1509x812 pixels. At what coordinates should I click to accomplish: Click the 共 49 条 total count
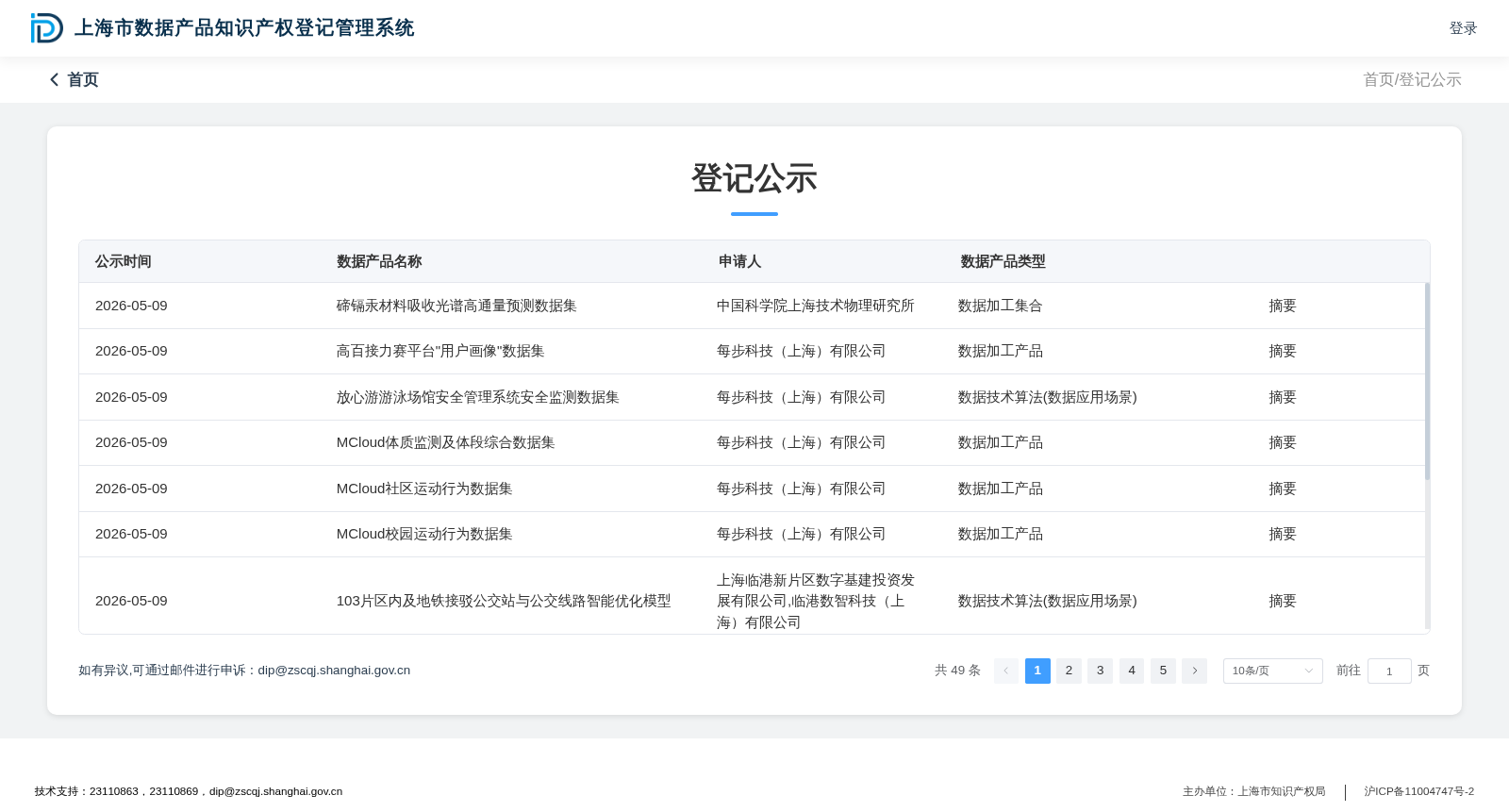point(957,671)
